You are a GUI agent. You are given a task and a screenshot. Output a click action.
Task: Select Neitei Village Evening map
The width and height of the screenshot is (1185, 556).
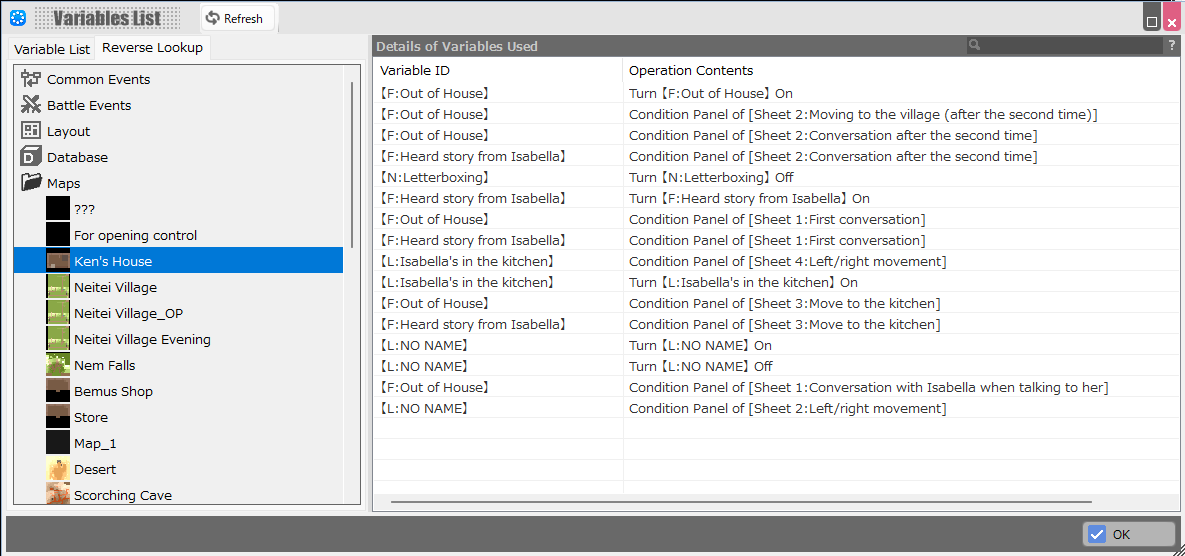click(x=142, y=339)
